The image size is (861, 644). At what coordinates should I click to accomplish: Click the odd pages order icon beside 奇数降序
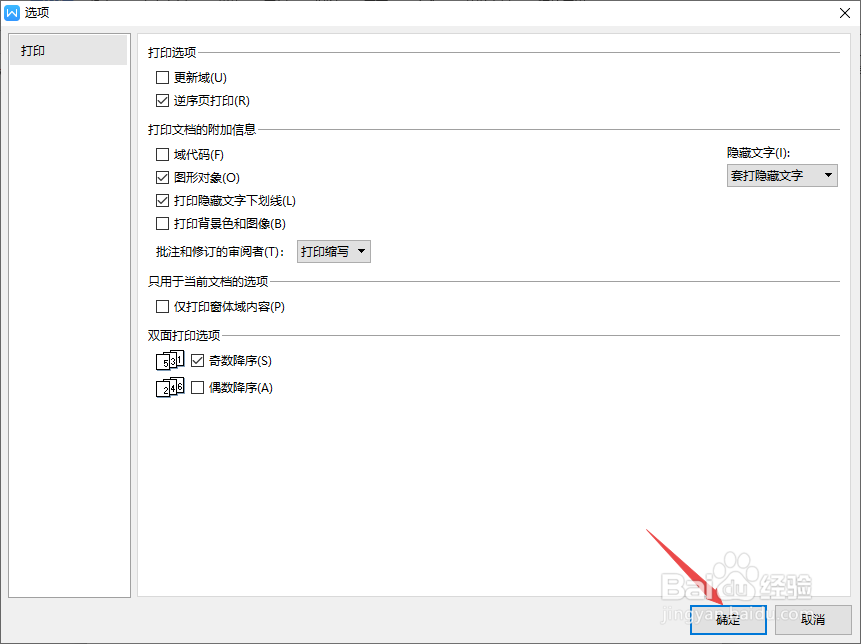tap(170, 360)
